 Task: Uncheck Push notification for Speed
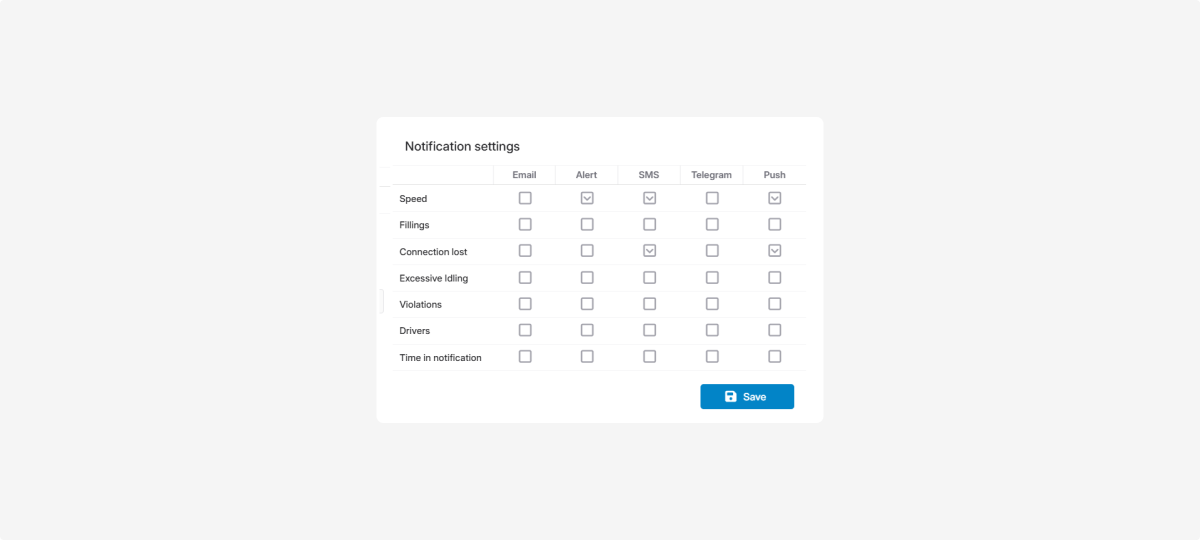click(774, 198)
